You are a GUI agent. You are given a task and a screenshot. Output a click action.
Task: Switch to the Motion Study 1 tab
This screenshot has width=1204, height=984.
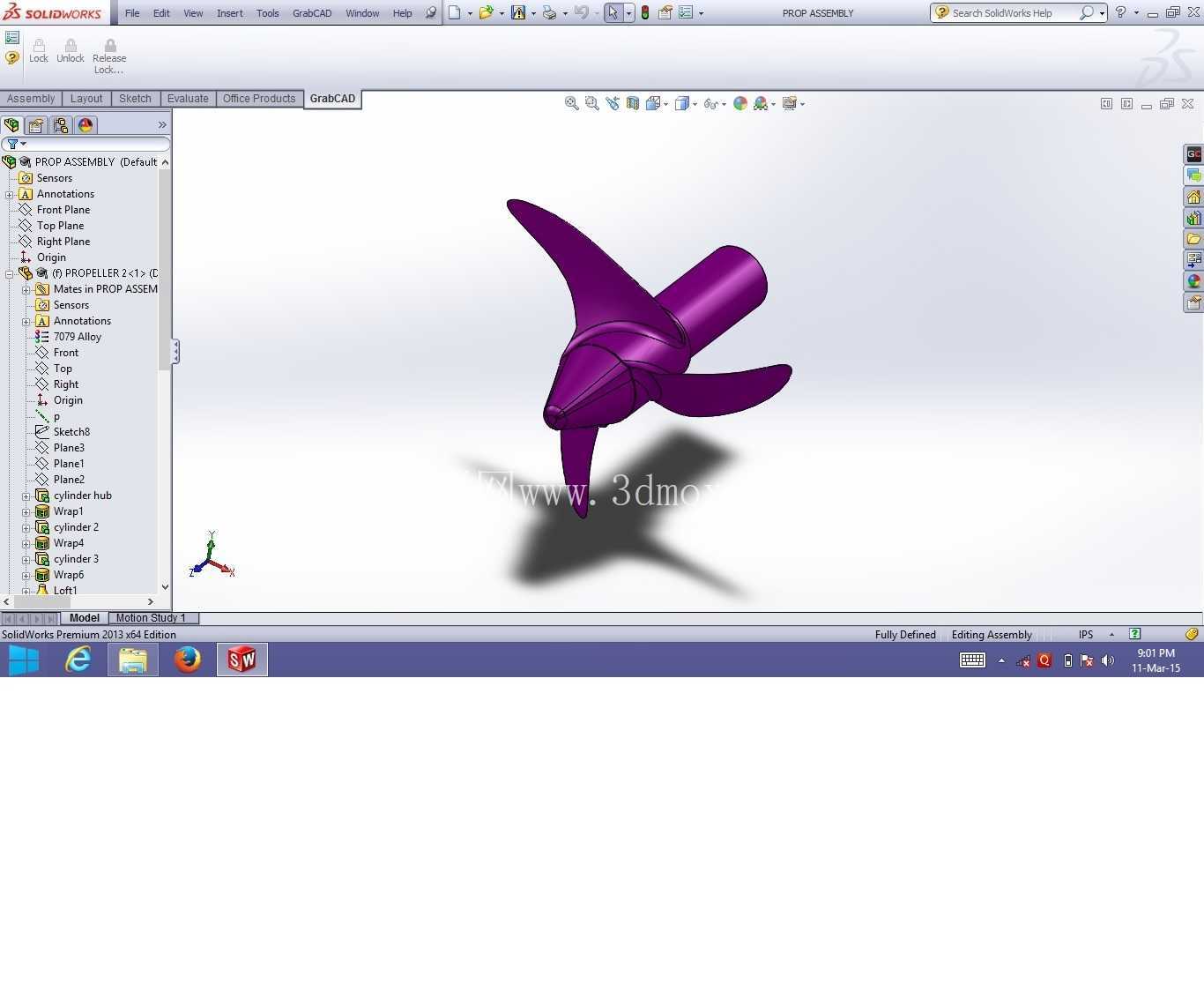pyautogui.click(x=151, y=618)
